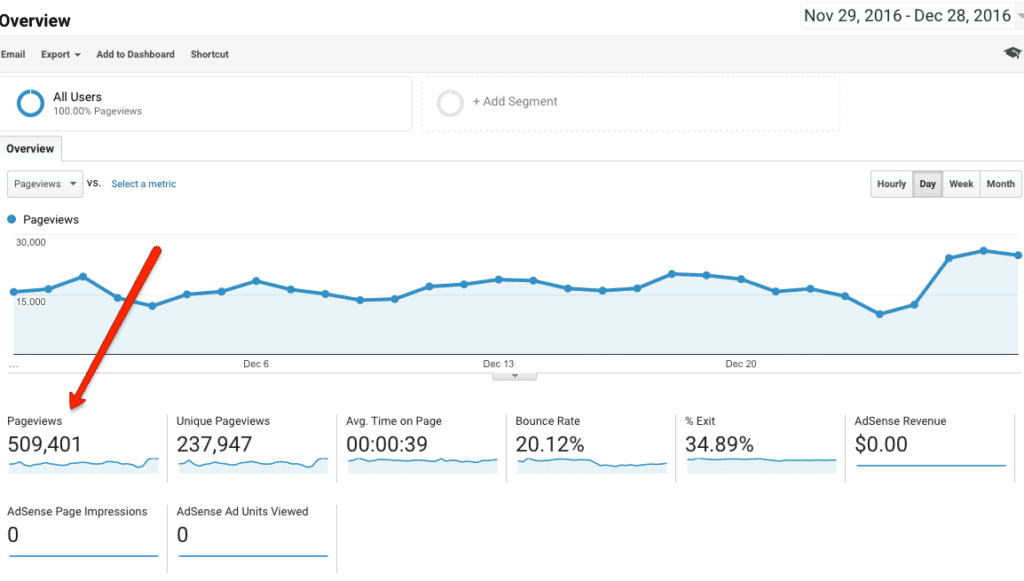The width and height of the screenshot is (1024, 581).
Task: Click the Unique Pageviews sparkline chart
Action: [x=253, y=465]
